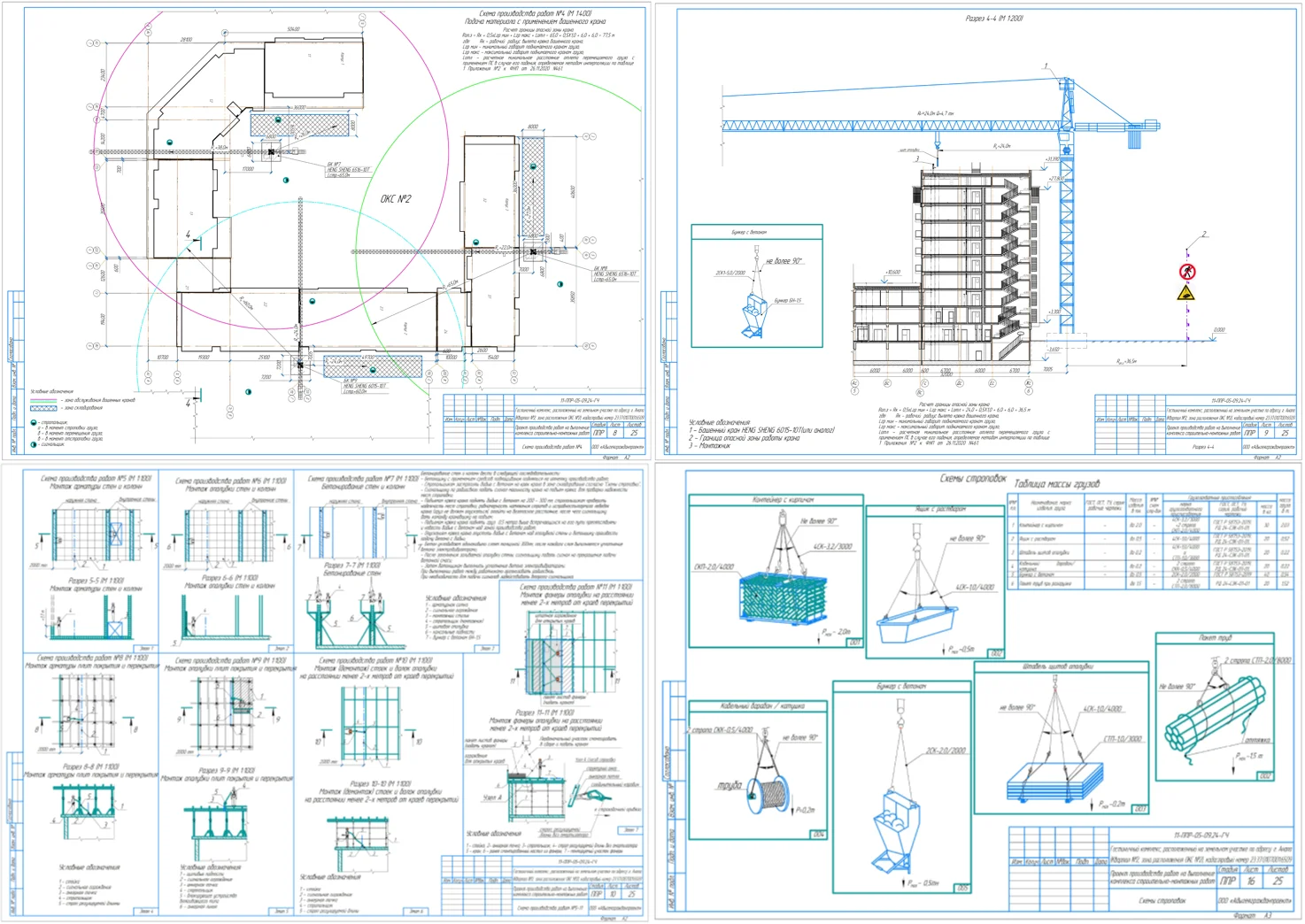Image resolution: width=1305 pixels, height=924 pixels.
Task: Select the БК №9 crane callout
Action: tap(364, 385)
